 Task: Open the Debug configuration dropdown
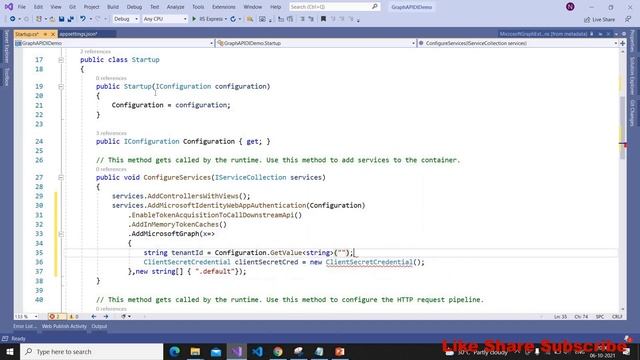pos(125,19)
